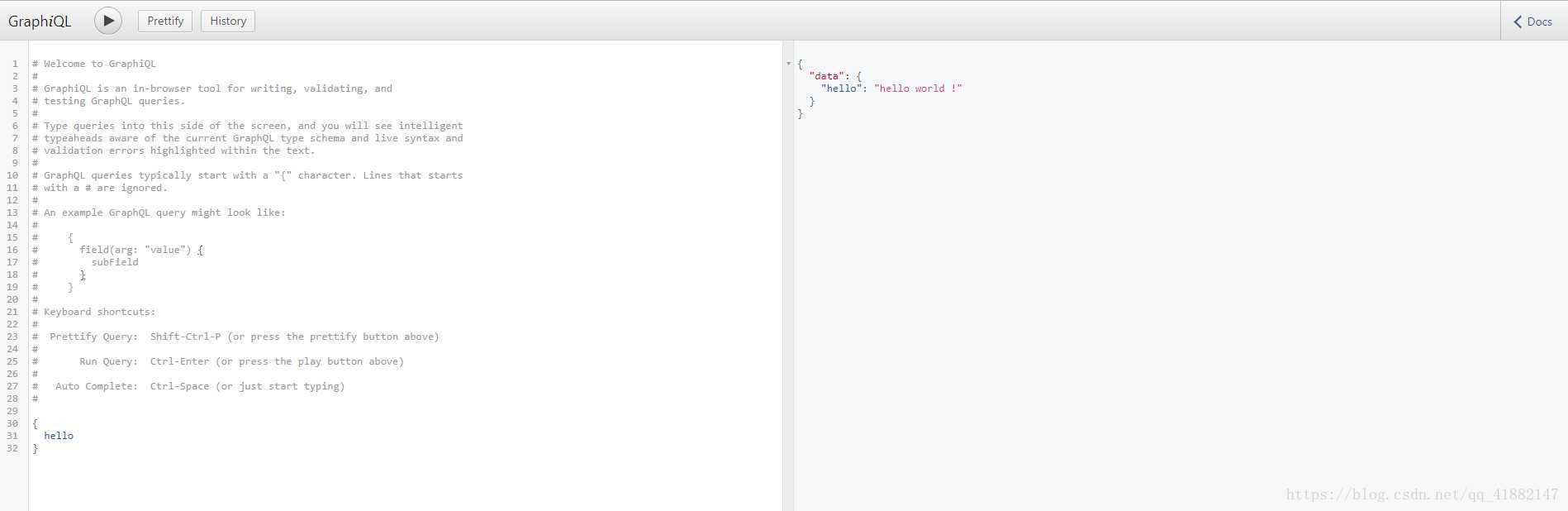The image size is (1568, 511).
Task: Click the "validation errors highlighted" comment line
Action: pos(173,150)
